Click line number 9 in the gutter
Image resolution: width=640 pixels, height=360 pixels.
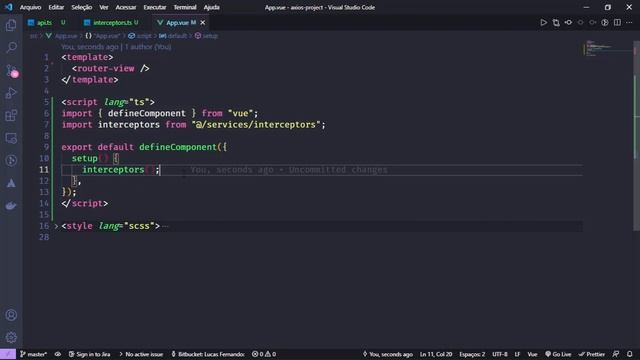click(46, 147)
